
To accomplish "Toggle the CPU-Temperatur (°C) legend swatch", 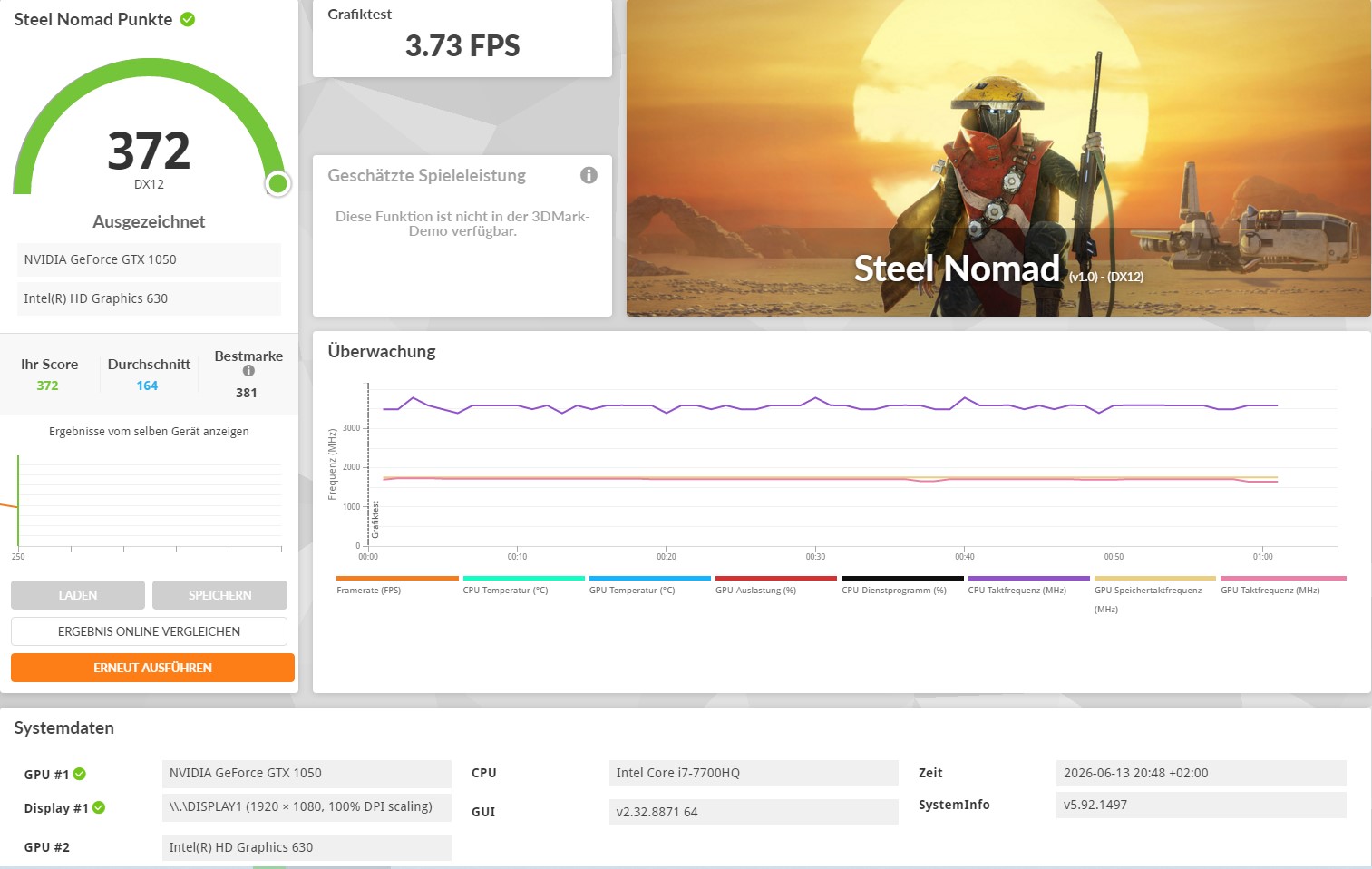I will click(524, 578).
